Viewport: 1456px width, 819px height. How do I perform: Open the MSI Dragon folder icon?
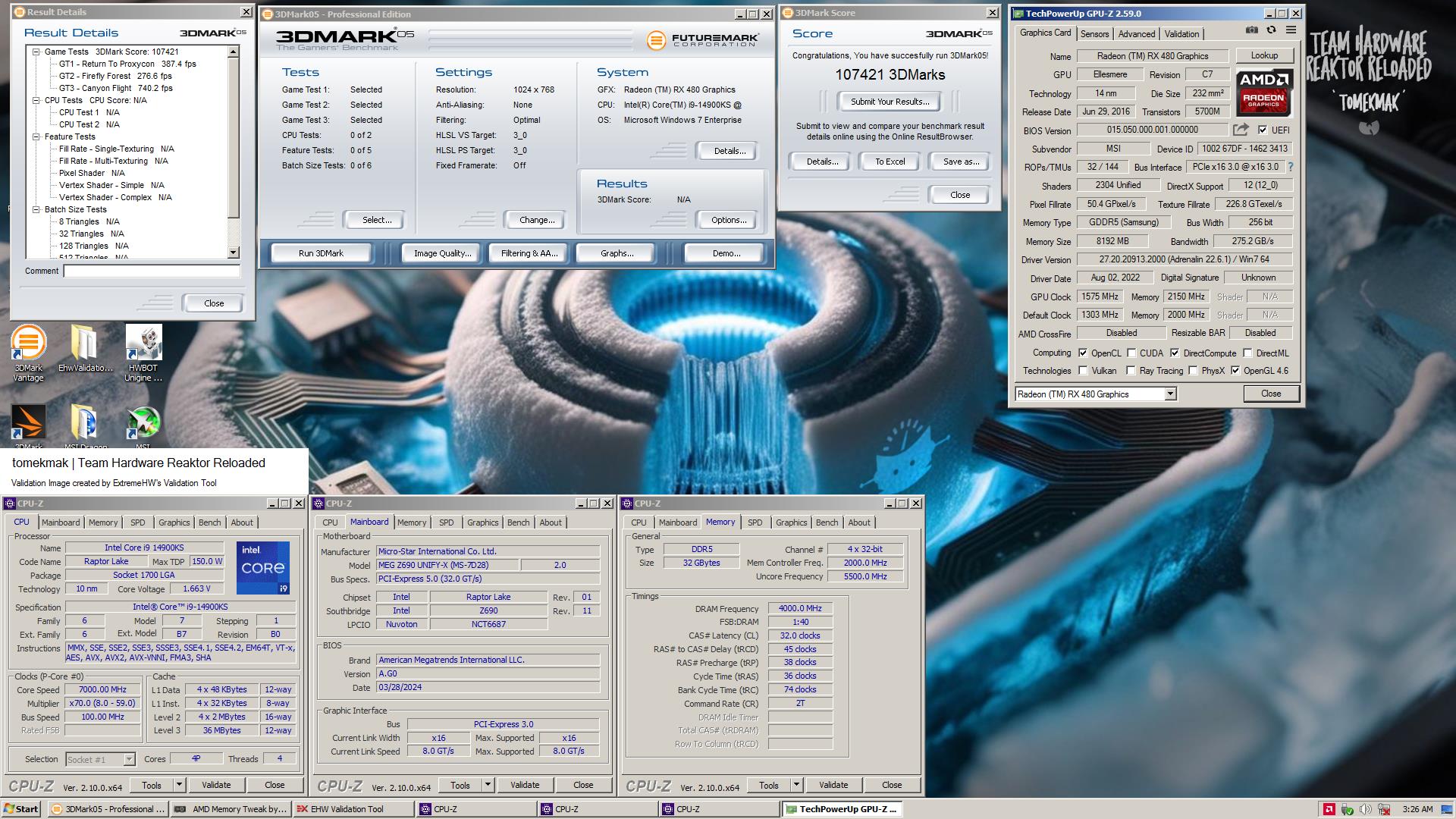point(85,425)
